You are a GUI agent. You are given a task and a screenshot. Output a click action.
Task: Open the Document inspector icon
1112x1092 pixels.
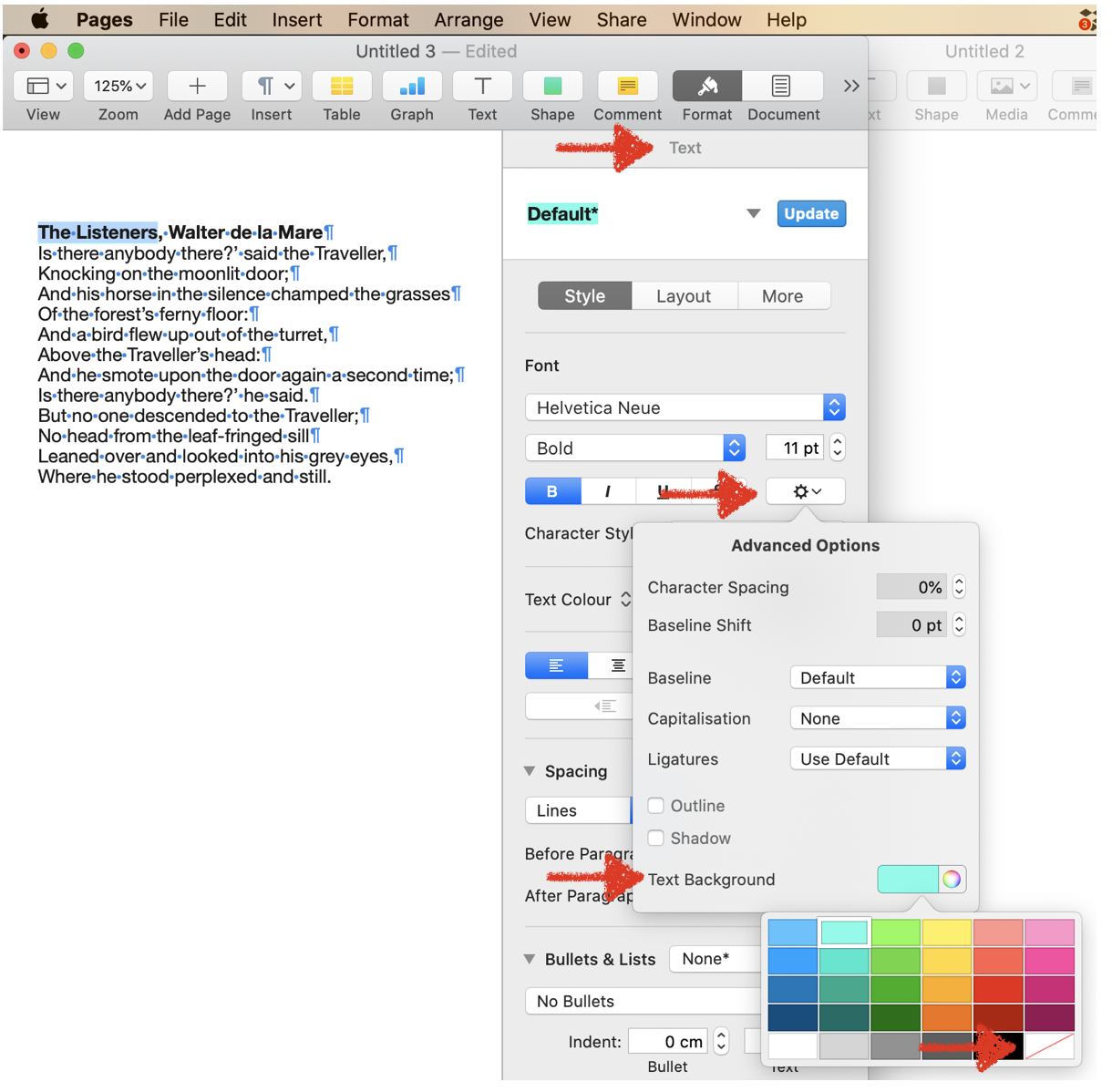coord(782,86)
